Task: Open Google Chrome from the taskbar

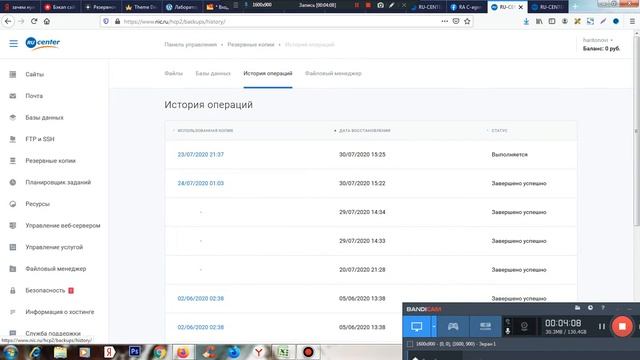Action: [160, 352]
